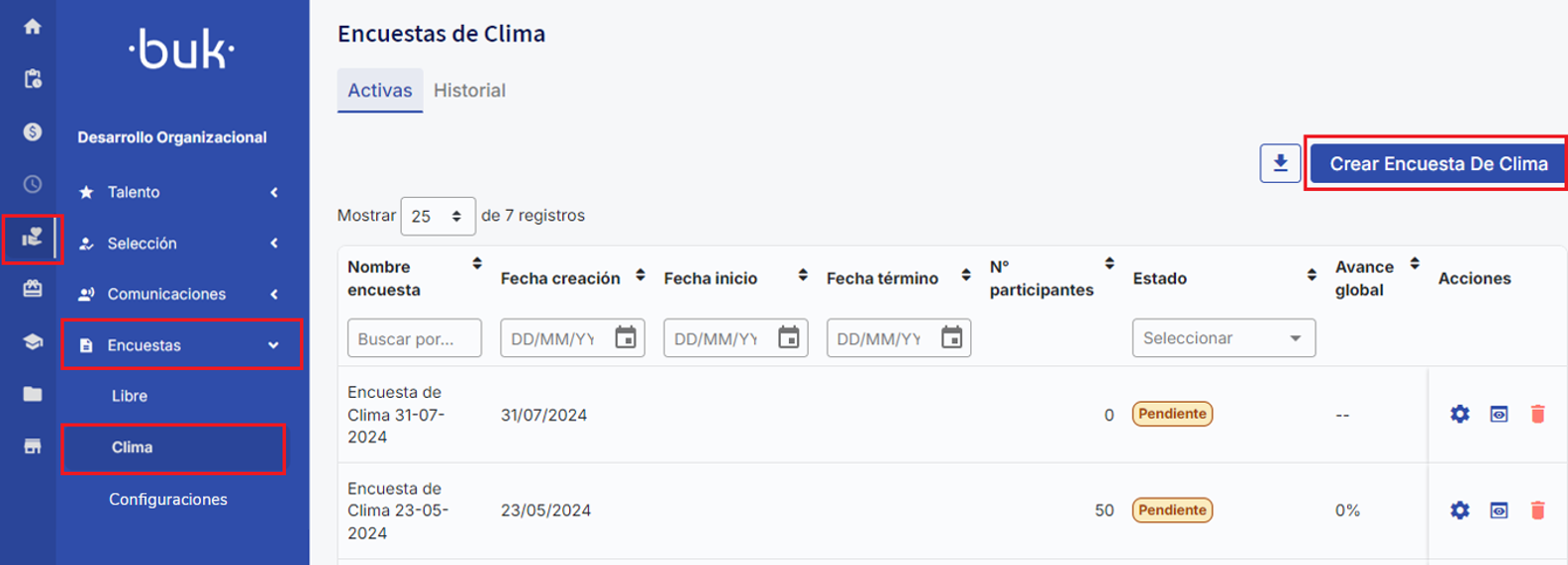1568x565 pixels.
Task: Preview Encuesta de Clima 31-07-2024 via eye icon
Action: click(x=1499, y=414)
